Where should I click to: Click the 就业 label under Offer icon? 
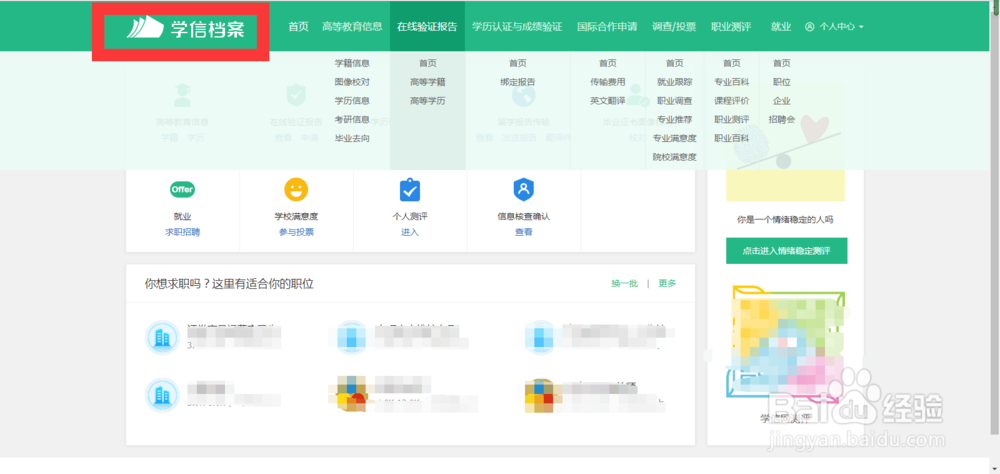[182, 217]
